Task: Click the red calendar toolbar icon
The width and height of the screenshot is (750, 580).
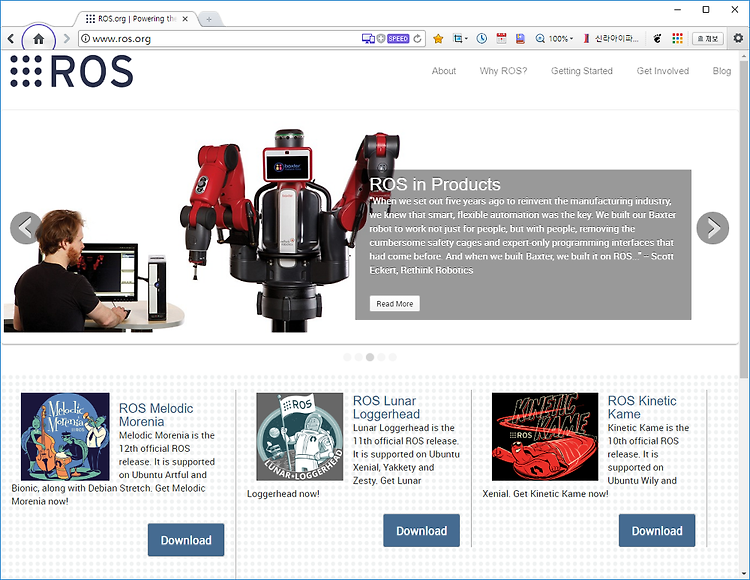Action: coord(501,39)
